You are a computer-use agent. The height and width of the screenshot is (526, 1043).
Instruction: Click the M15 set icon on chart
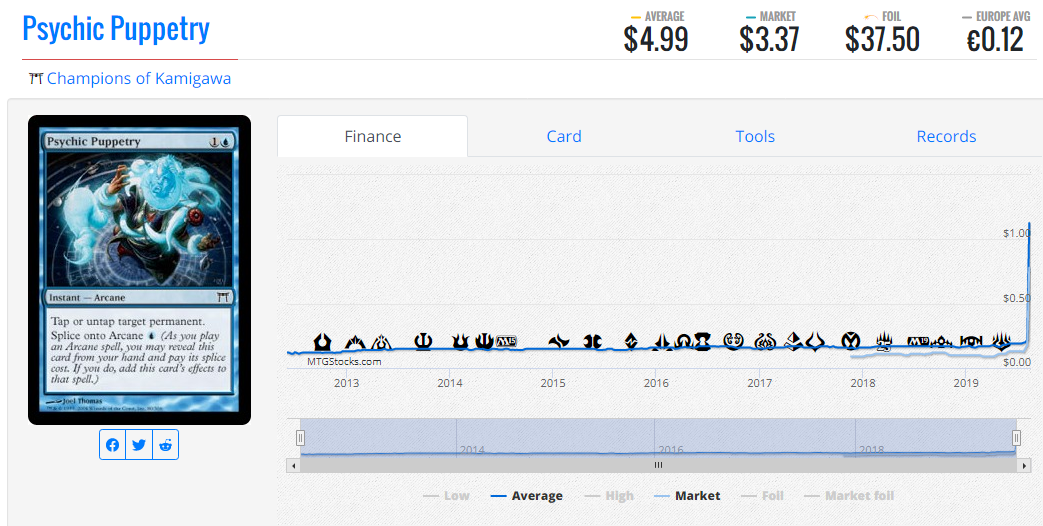point(506,342)
